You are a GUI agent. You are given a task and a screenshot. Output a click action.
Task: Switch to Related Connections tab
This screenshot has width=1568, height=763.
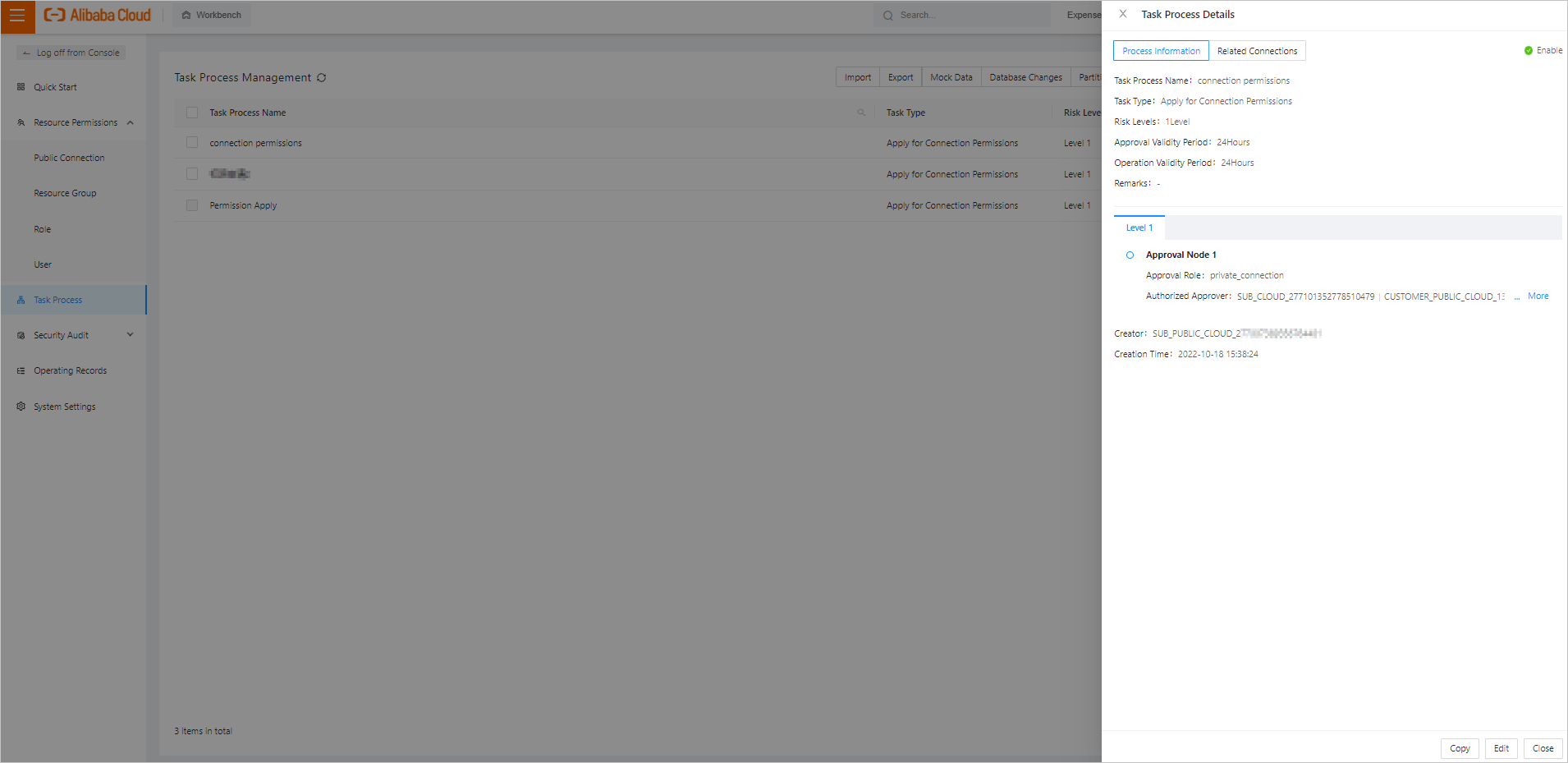[1257, 51]
